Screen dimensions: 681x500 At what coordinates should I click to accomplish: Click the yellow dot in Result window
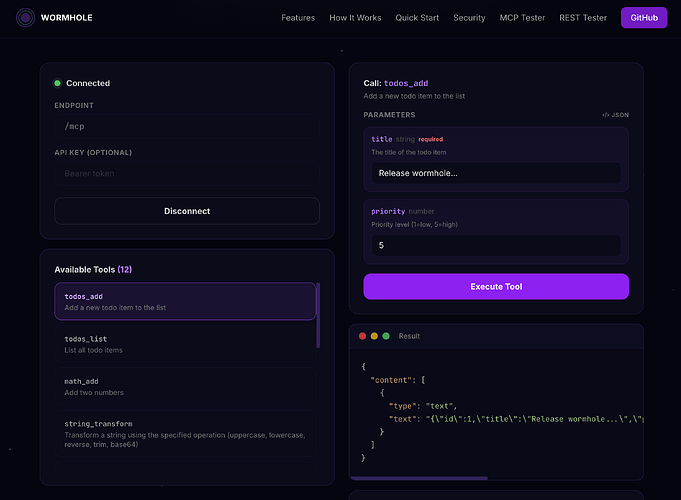point(374,336)
